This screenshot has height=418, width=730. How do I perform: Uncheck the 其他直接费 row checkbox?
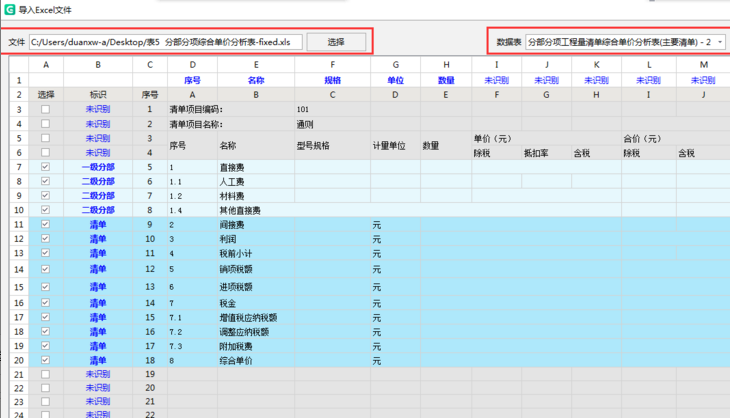[45, 210]
